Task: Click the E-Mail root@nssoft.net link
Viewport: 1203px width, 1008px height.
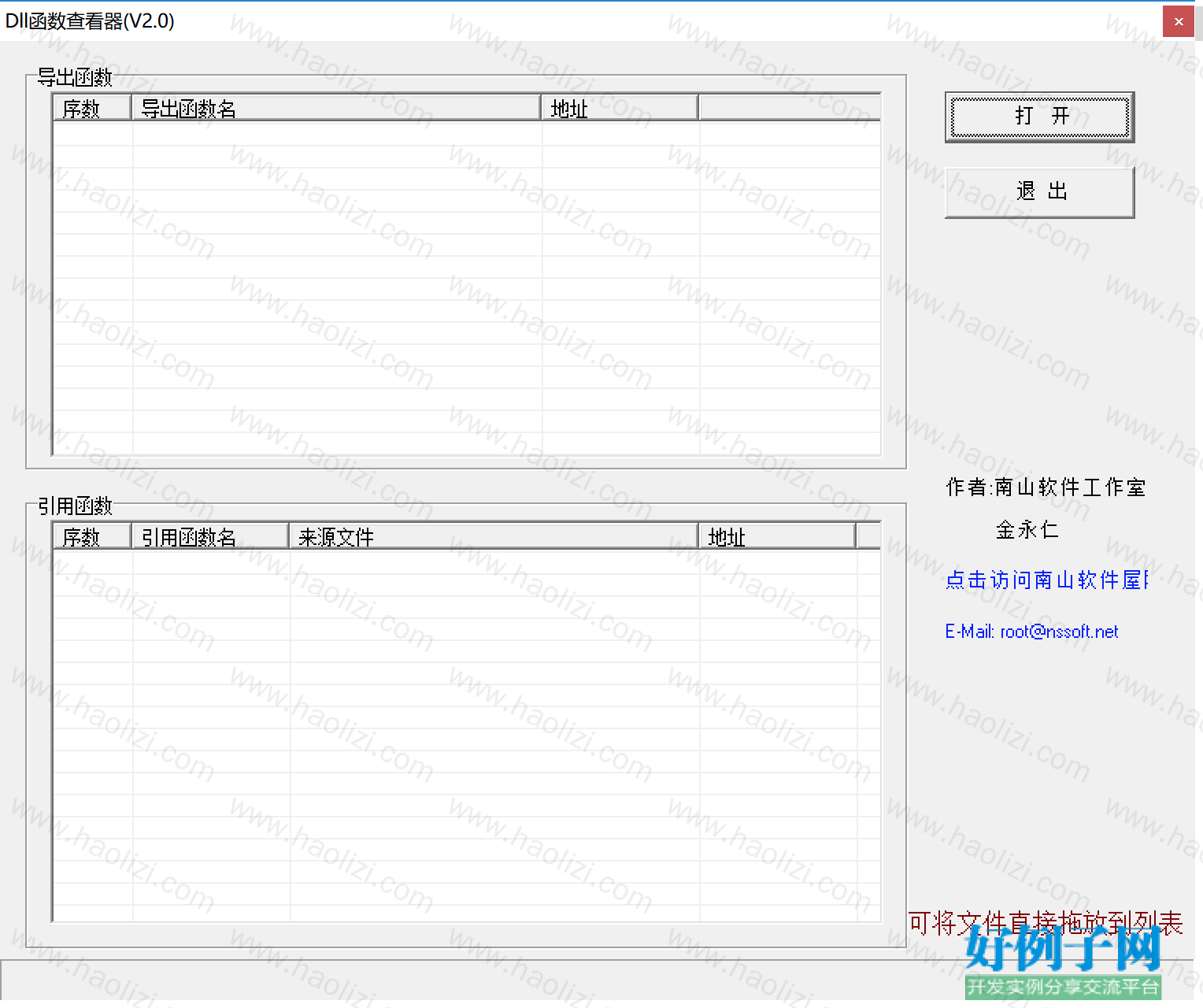Action: (1031, 632)
